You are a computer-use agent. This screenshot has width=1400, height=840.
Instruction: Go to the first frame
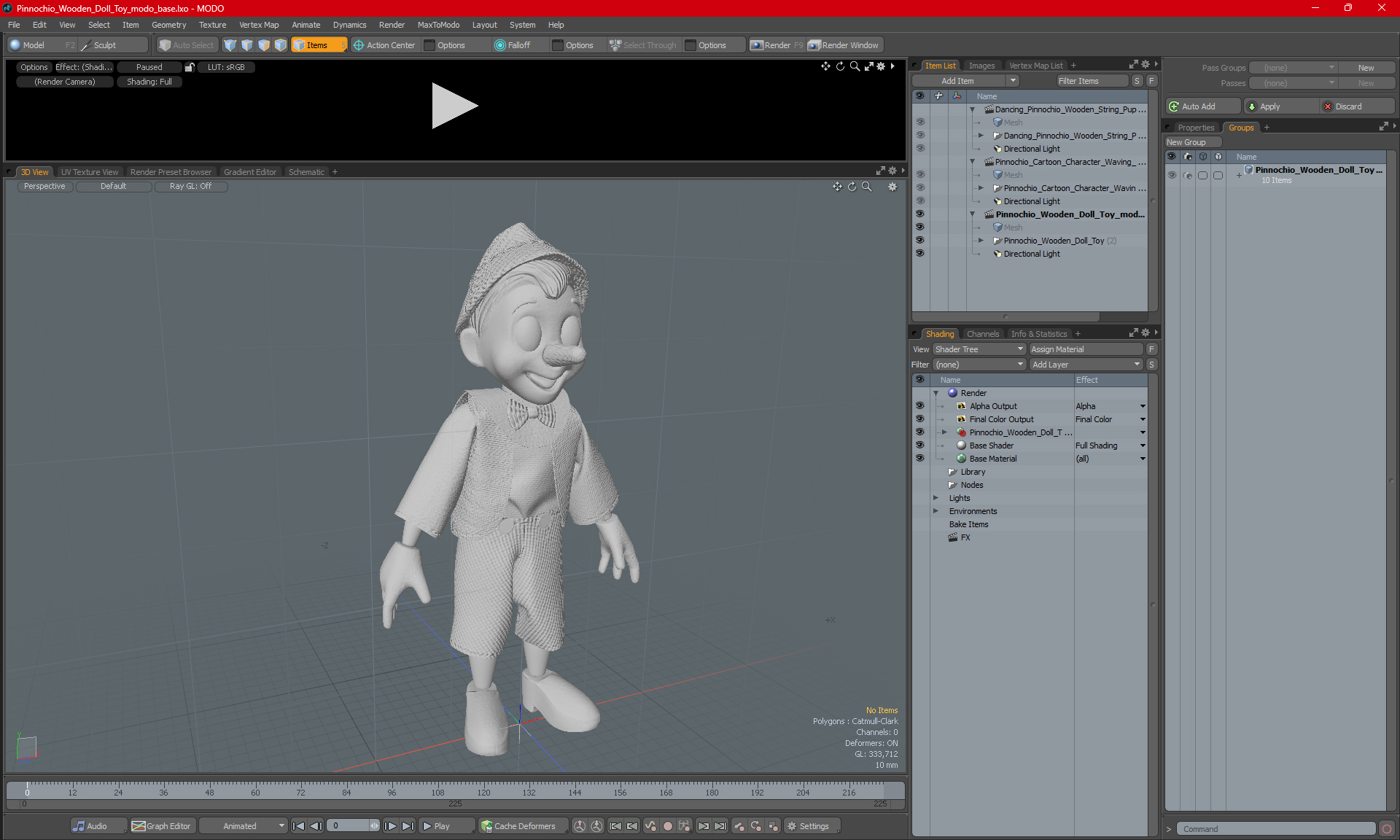[298, 826]
